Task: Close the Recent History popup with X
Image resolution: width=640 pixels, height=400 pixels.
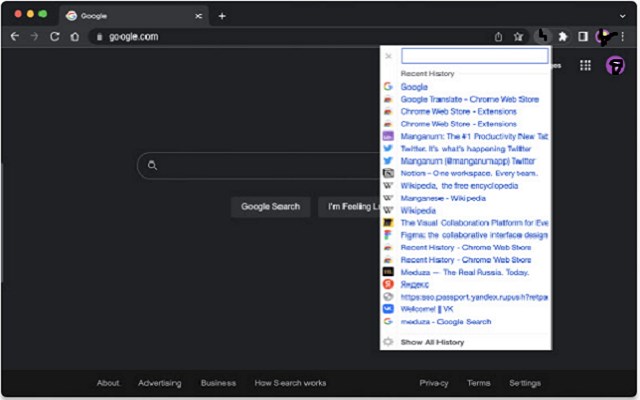Action: (389, 56)
